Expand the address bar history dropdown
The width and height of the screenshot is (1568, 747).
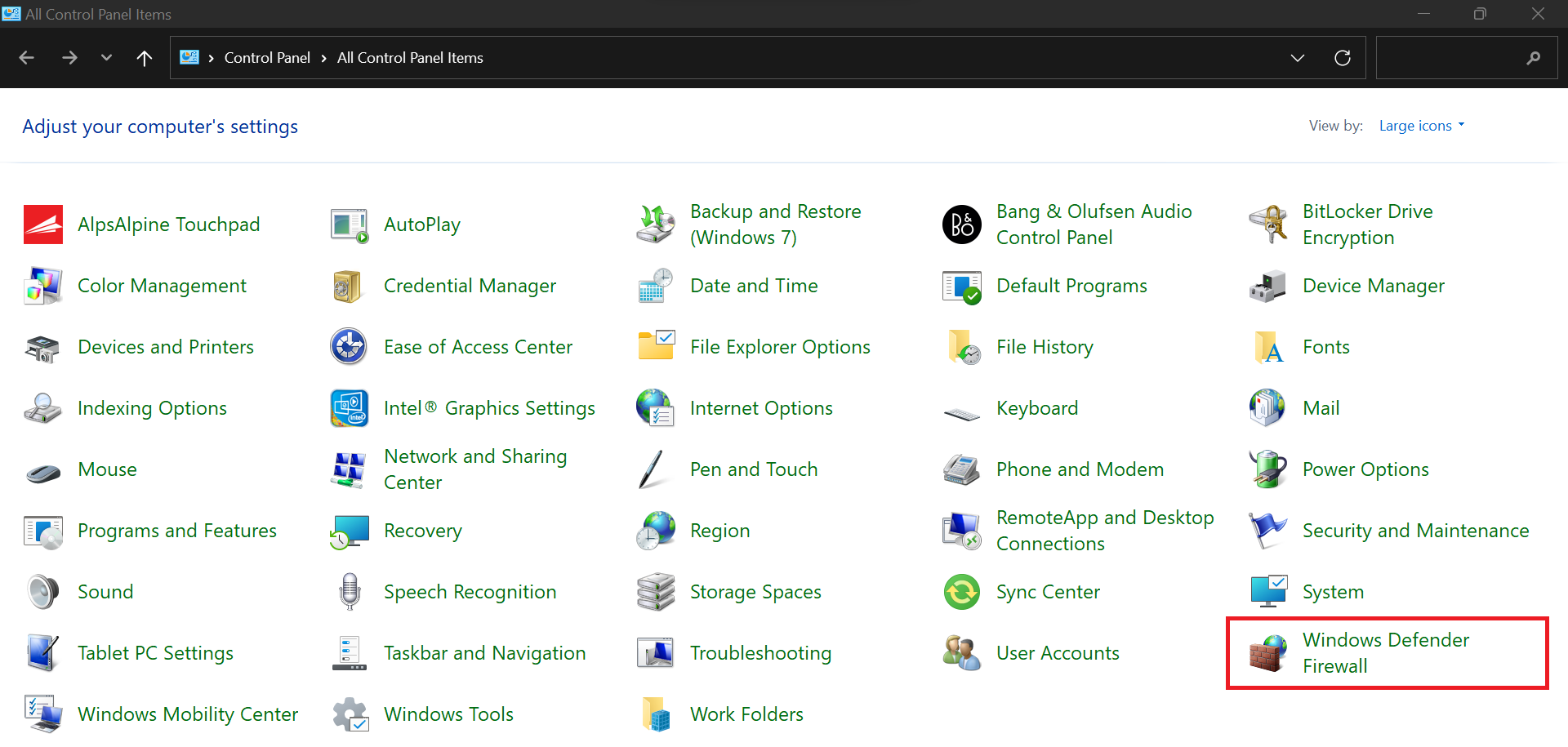(1297, 58)
